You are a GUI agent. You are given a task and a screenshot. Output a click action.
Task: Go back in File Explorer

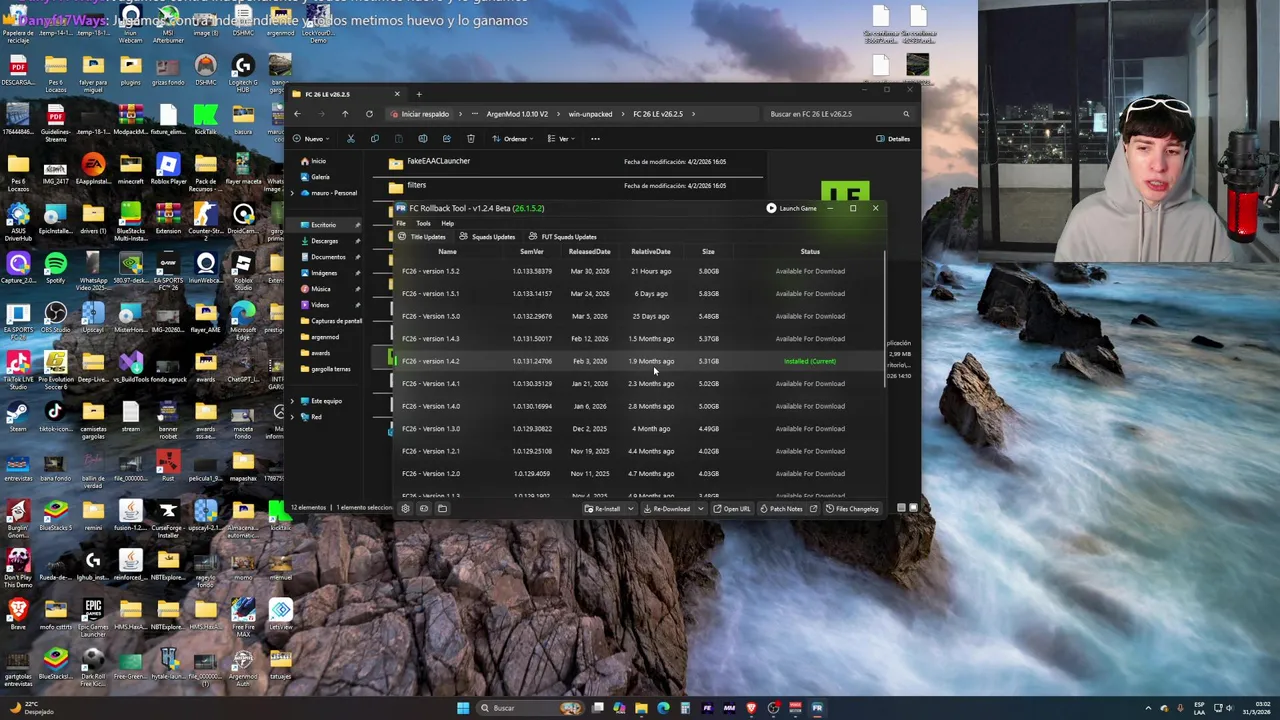(x=297, y=114)
